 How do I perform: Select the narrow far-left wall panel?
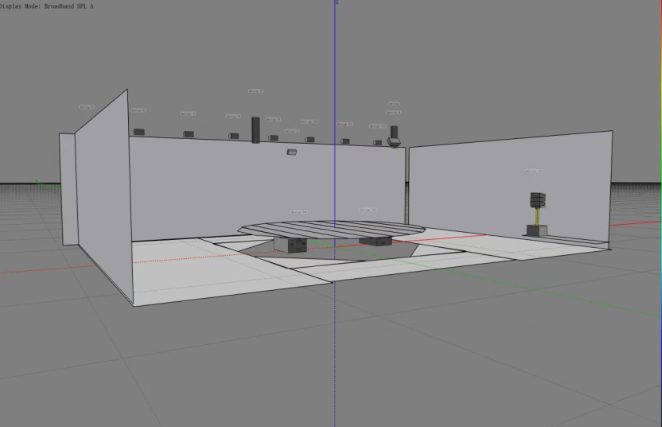[66, 188]
